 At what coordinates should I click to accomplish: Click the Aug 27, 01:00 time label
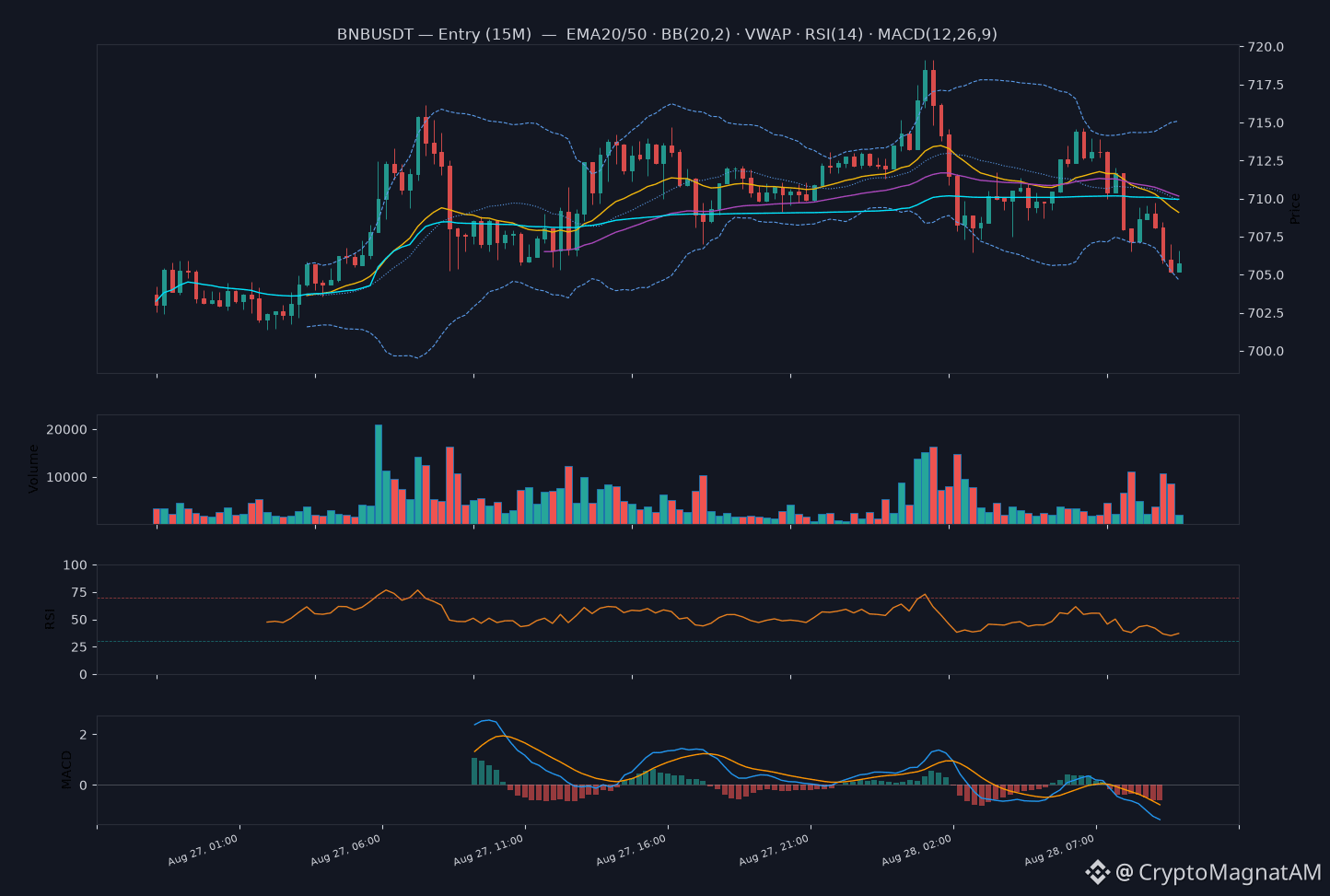pyautogui.click(x=203, y=850)
